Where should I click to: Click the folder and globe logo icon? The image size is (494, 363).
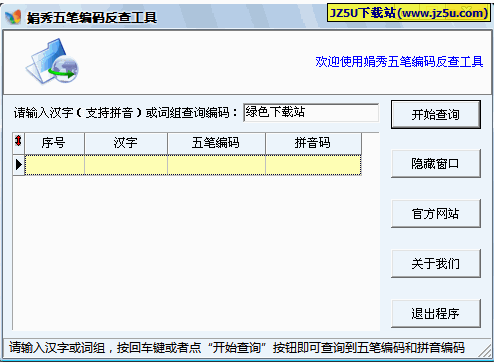pyautogui.click(x=52, y=61)
